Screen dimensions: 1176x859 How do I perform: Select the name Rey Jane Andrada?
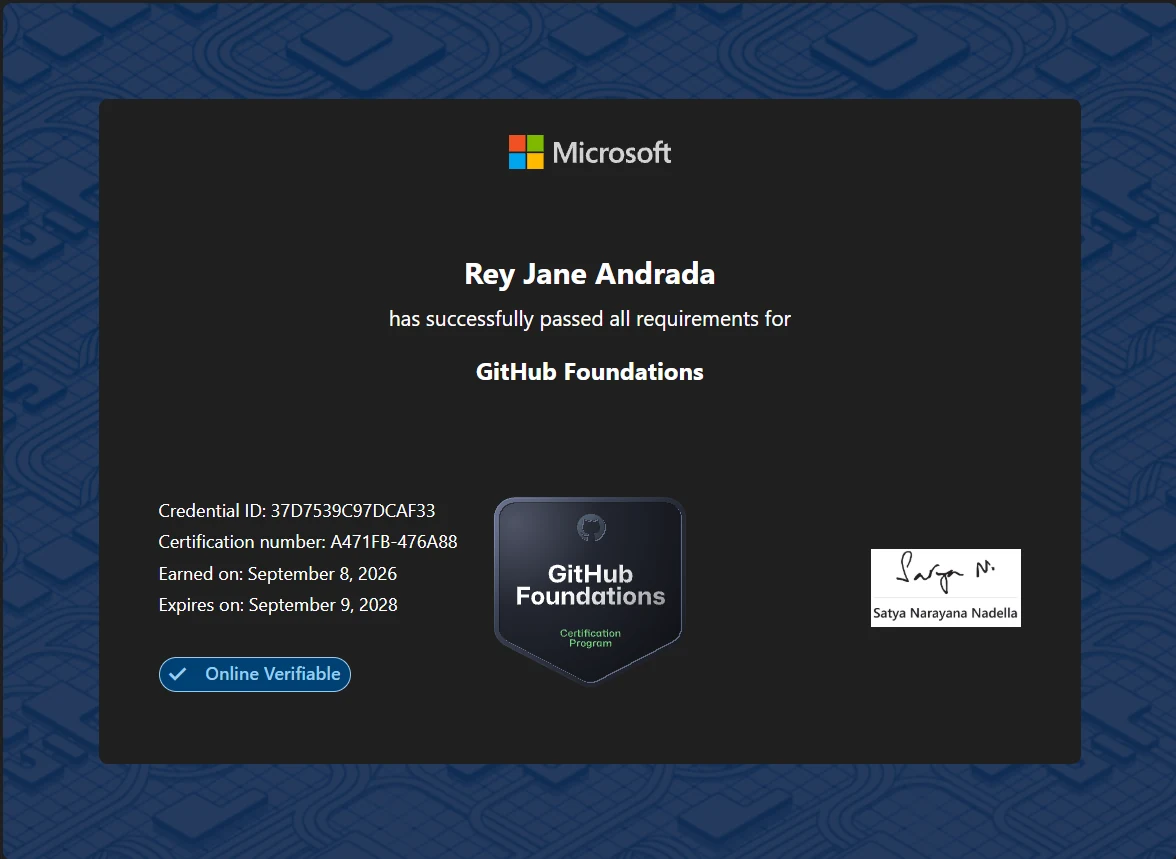(590, 275)
